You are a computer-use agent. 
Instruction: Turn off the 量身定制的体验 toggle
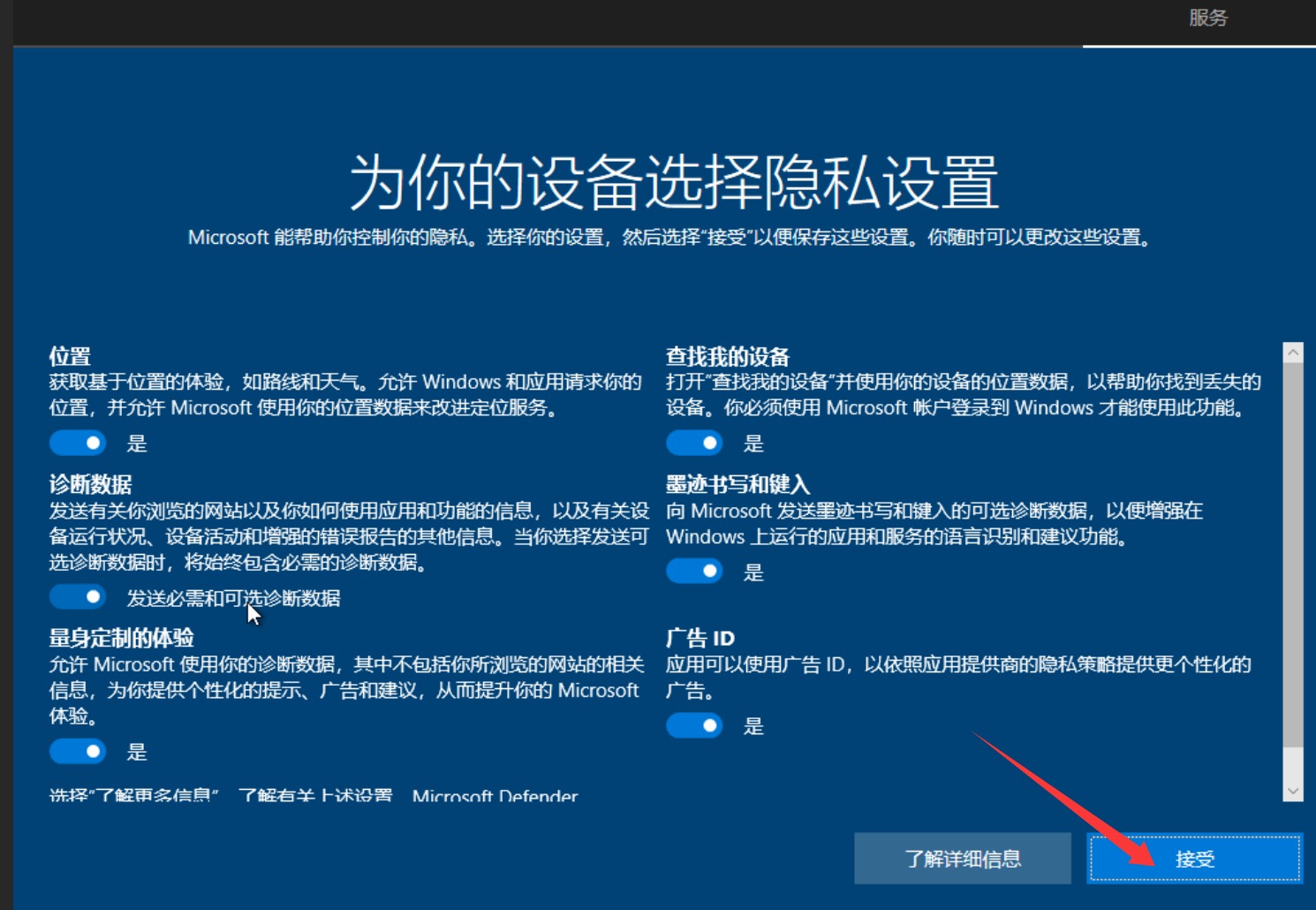pos(78,752)
